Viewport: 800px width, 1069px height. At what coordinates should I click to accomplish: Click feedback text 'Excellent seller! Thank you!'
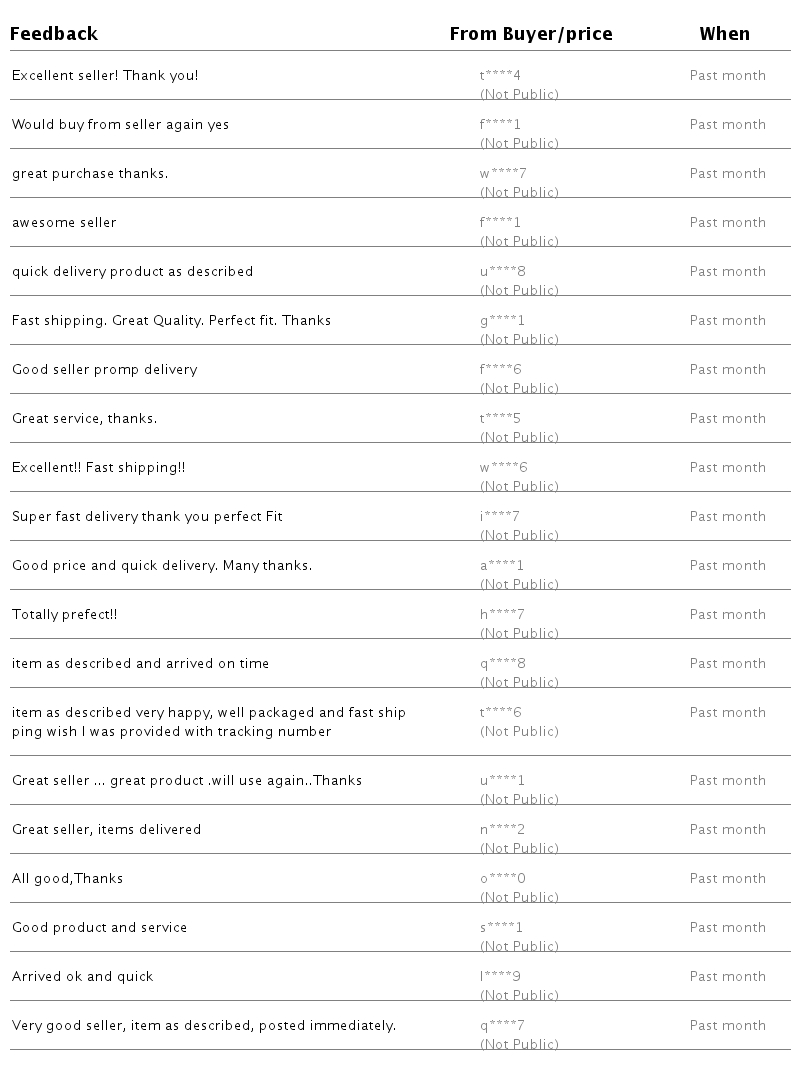(x=105, y=76)
